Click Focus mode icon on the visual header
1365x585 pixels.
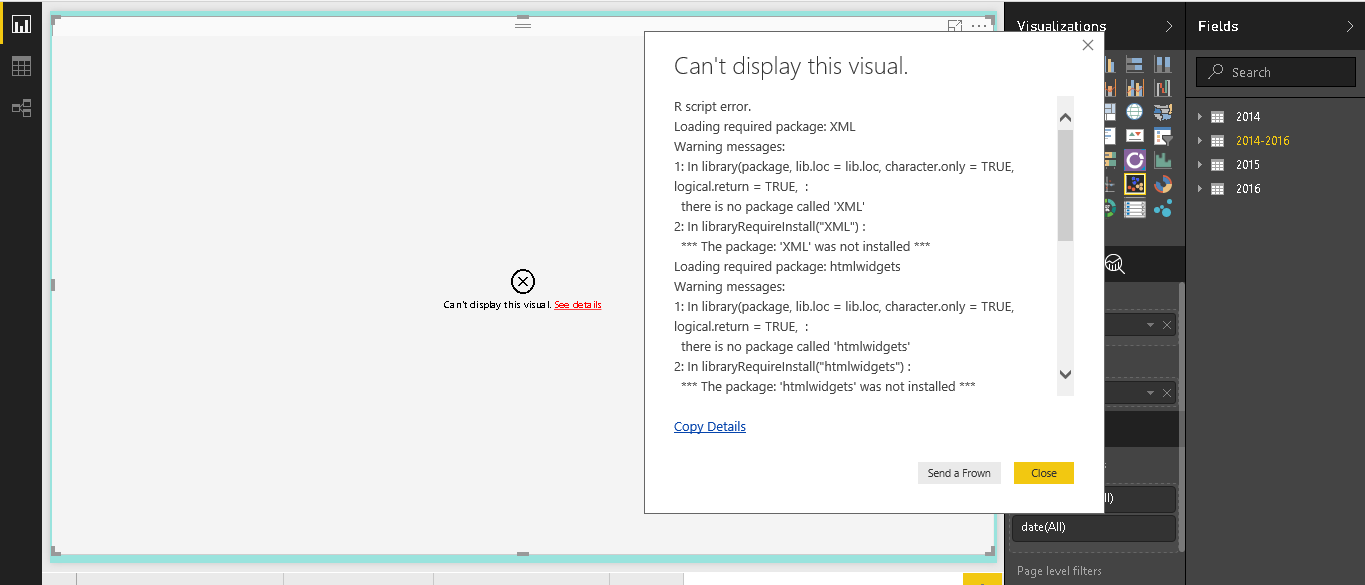955,26
